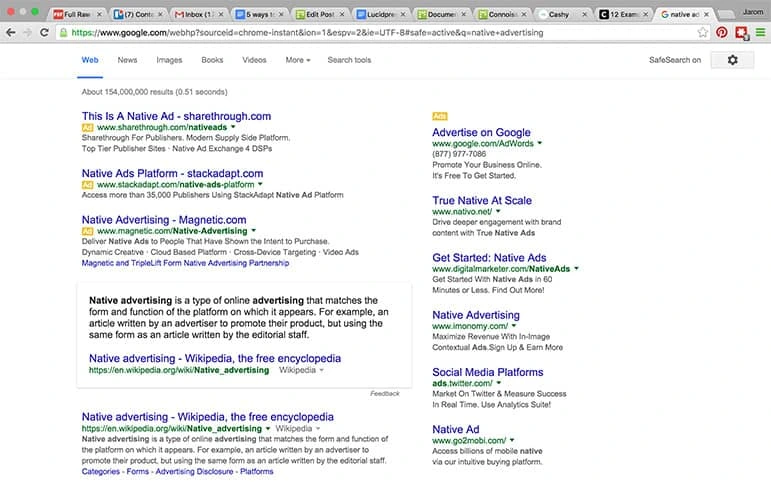Open the Google settings gear

pos(732,60)
